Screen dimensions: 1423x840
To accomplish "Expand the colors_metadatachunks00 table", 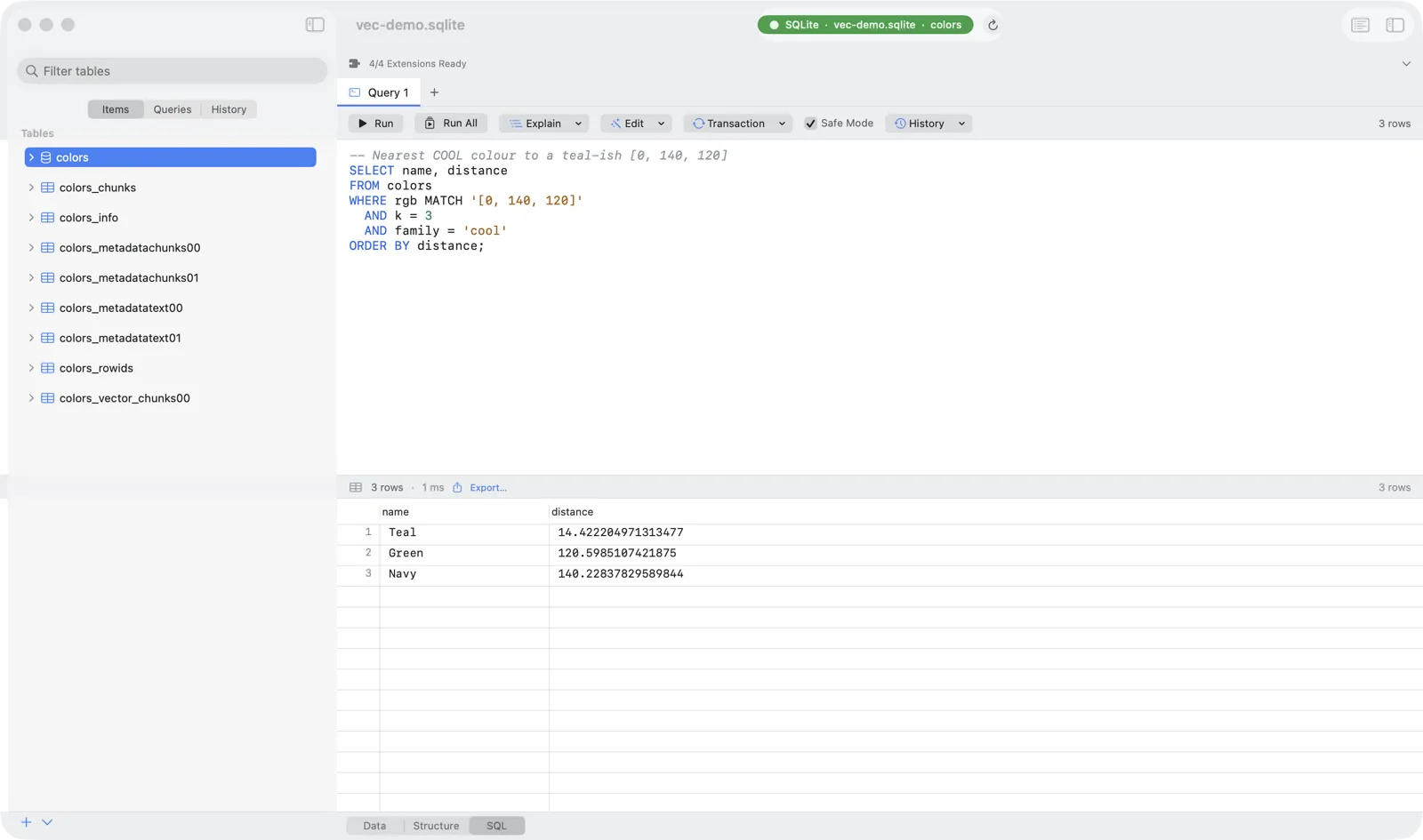I will pos(31,248).
